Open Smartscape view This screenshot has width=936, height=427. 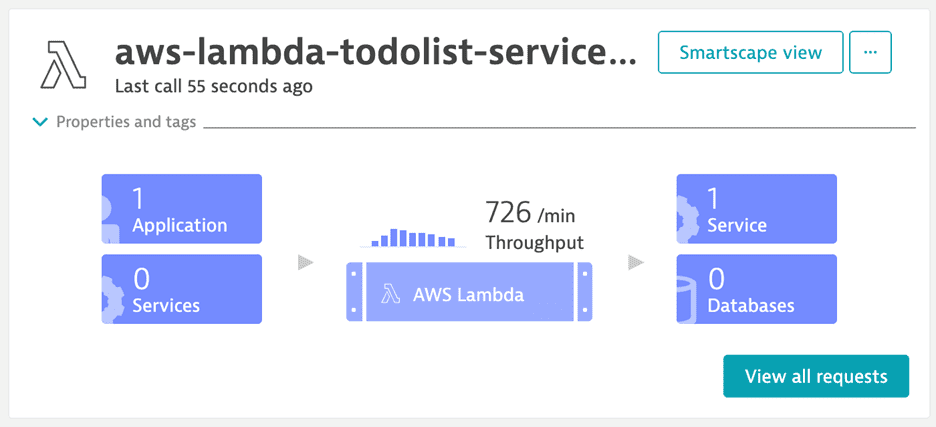pos(750,53)
